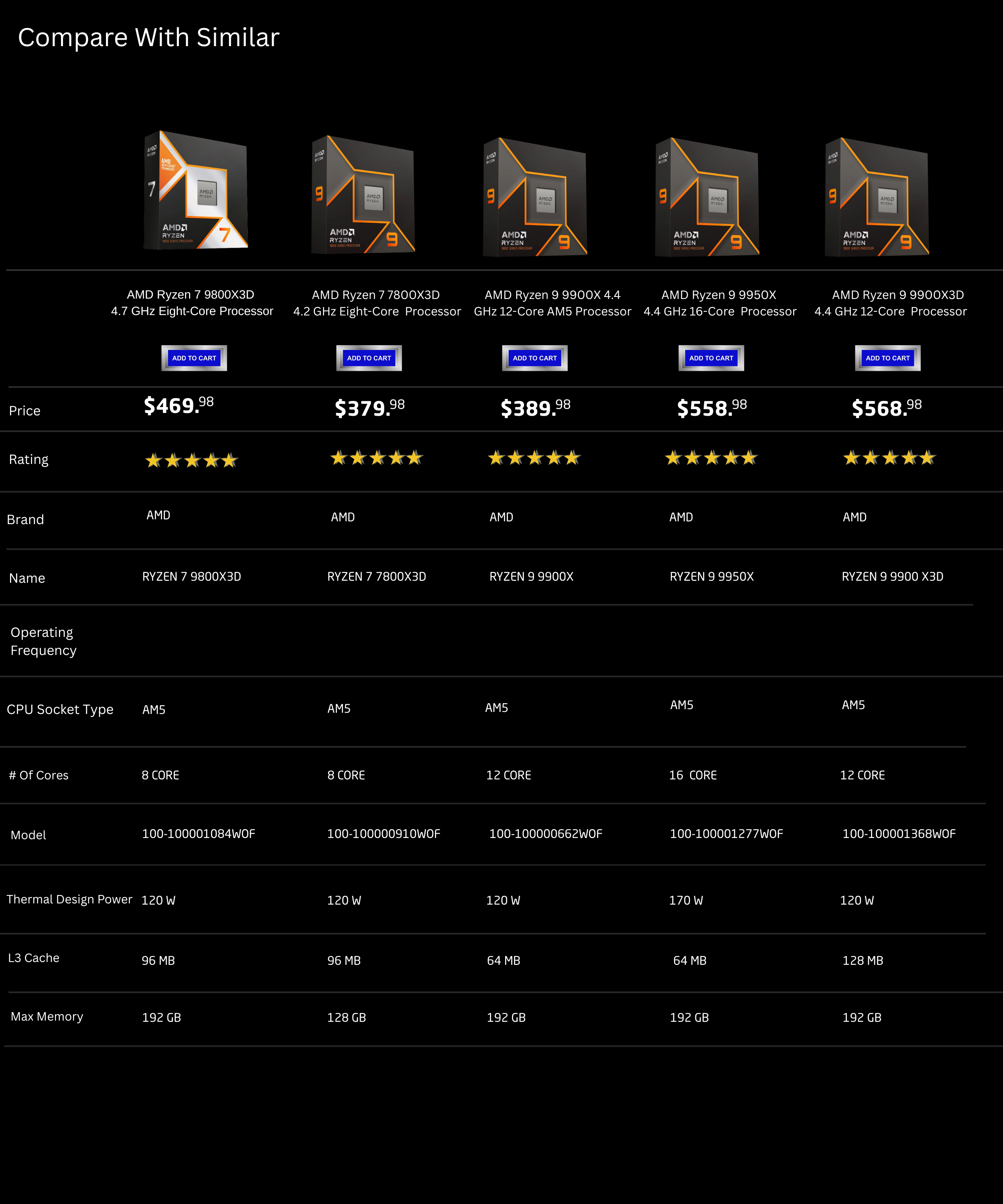This screenshot has width=1003, height=1204.
Task: Open AMD Ryzen 9 9900X3D product title
Action: pos(890,303)
